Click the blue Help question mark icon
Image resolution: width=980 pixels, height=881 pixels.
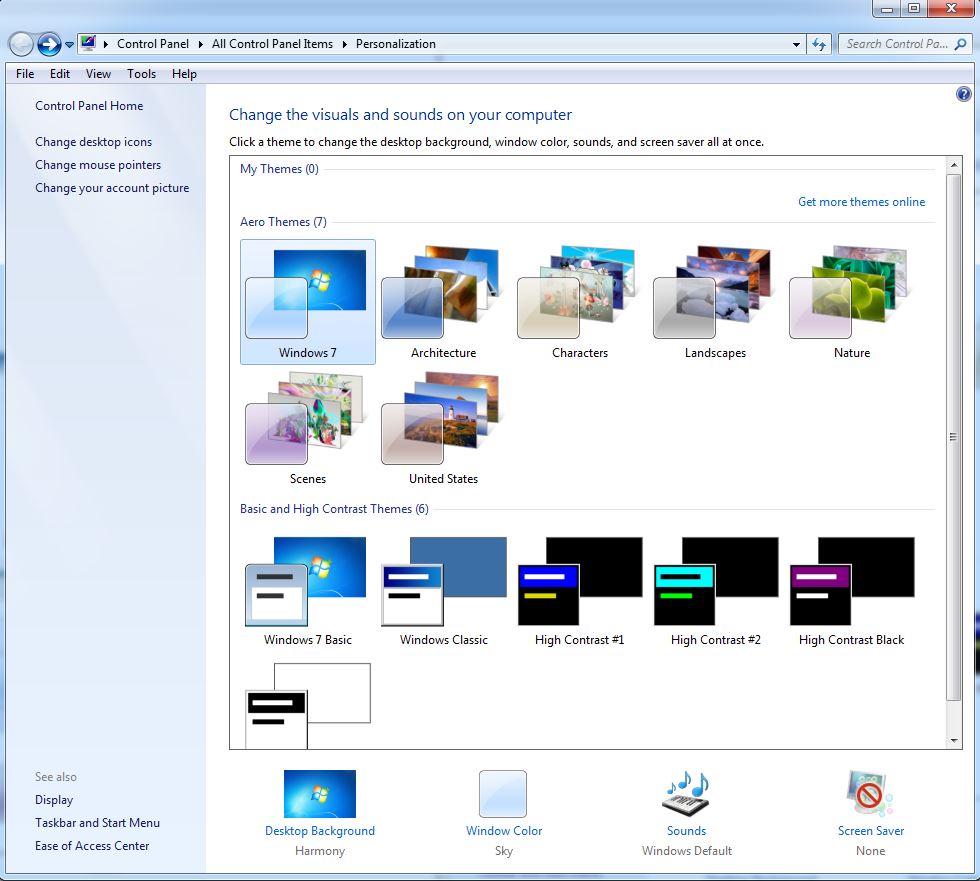coord(963,94)
